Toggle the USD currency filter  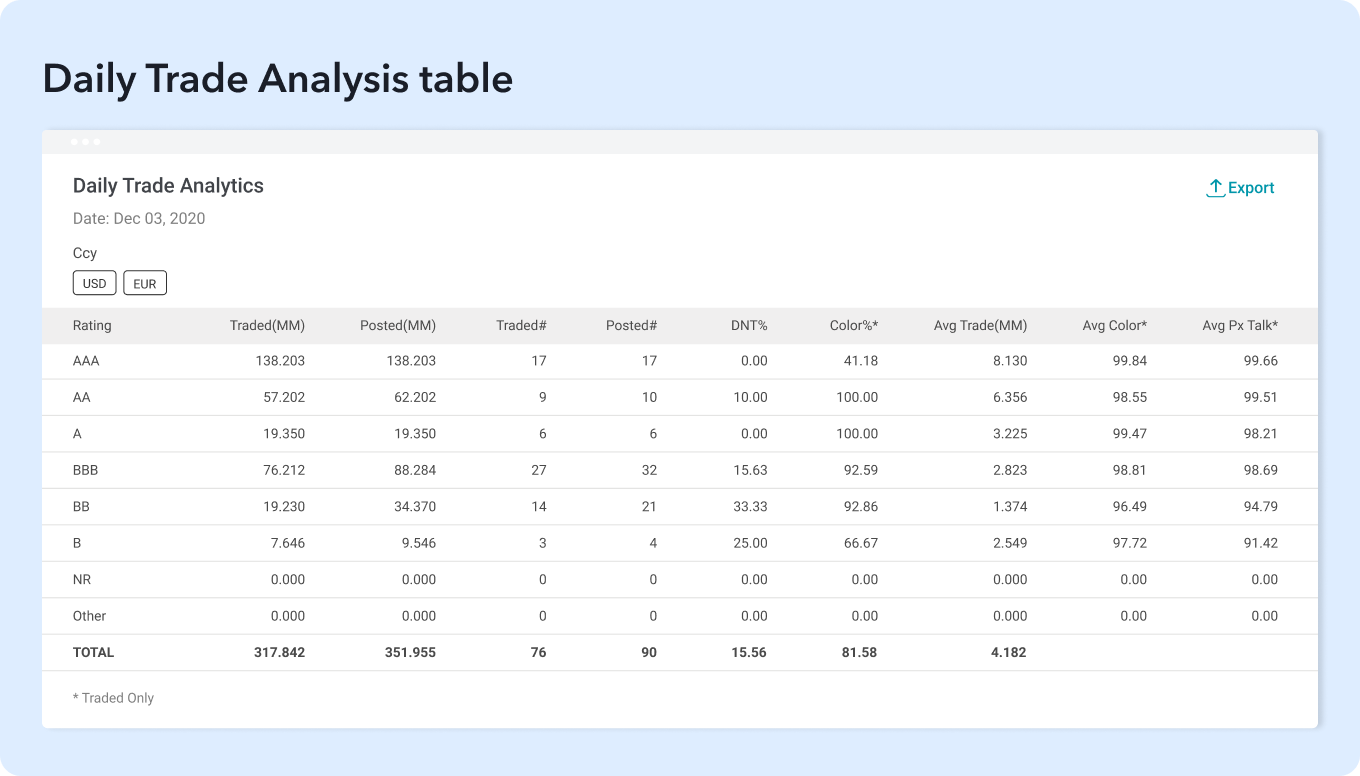(x=95, y=283)
